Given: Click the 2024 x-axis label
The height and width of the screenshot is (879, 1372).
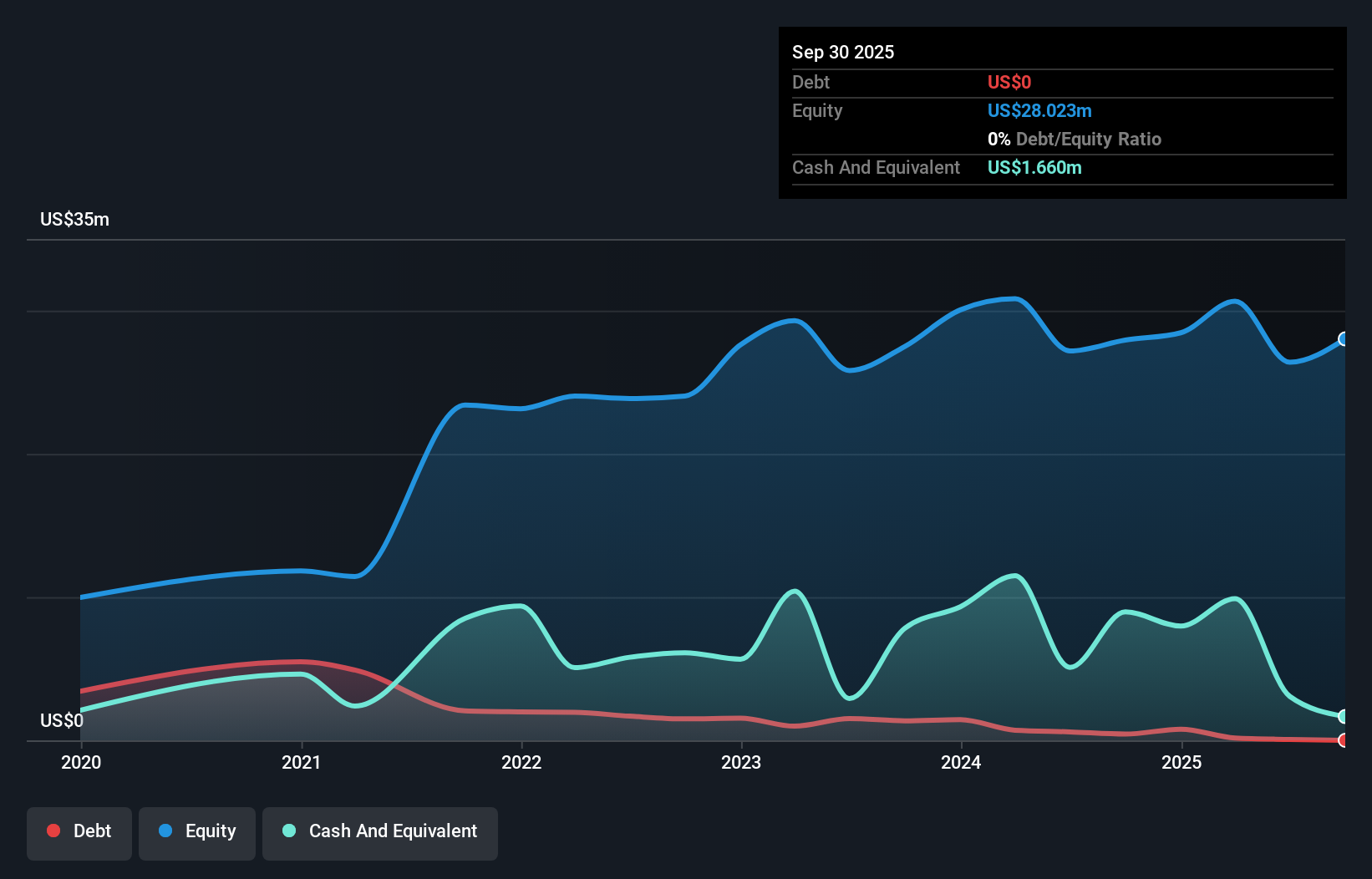Looking at the screenshot, I should [x=961, y=762].
